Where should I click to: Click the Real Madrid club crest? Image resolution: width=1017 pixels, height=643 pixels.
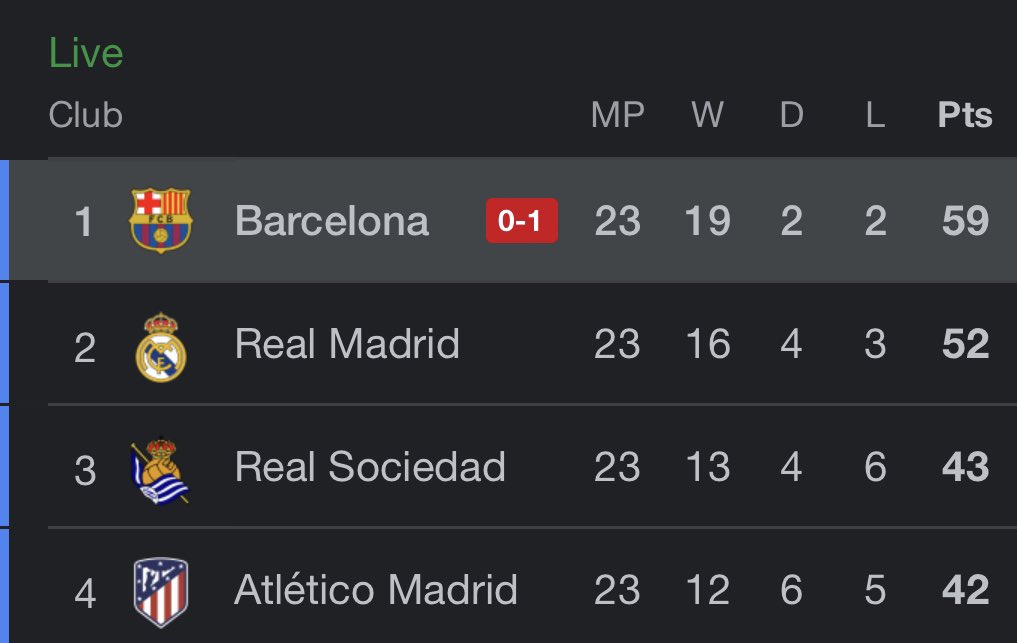click(x=161, y=345)
